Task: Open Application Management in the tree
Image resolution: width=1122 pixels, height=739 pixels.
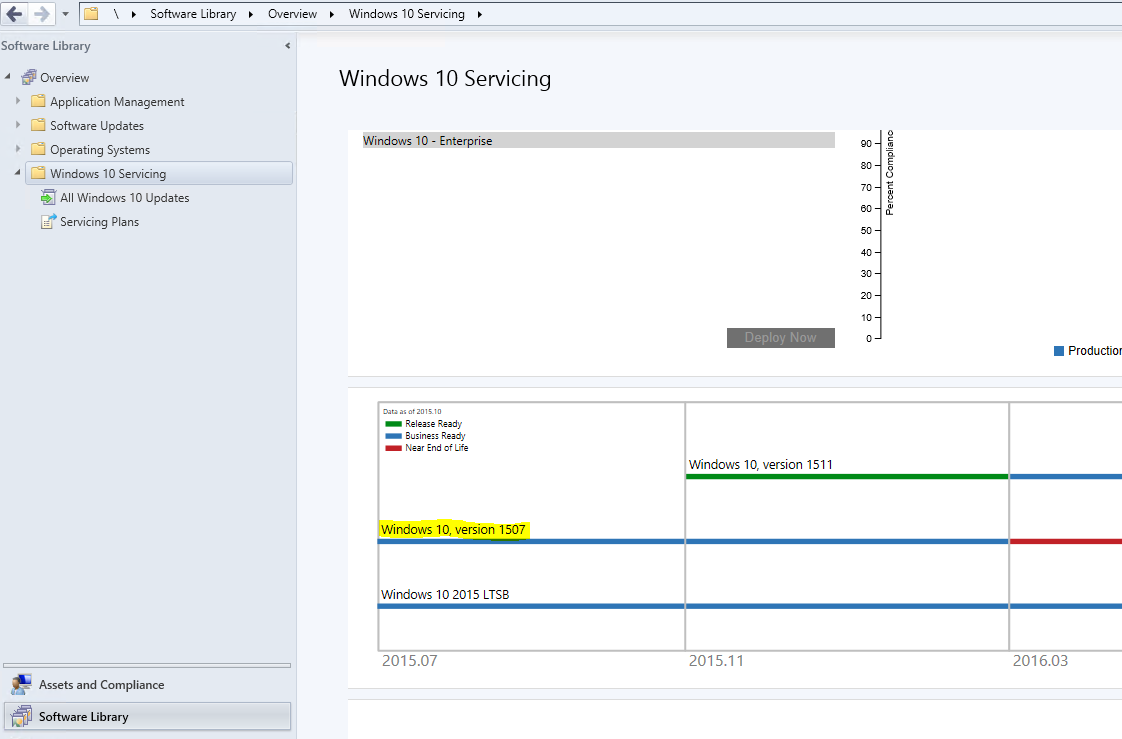Action: point(117,102)
